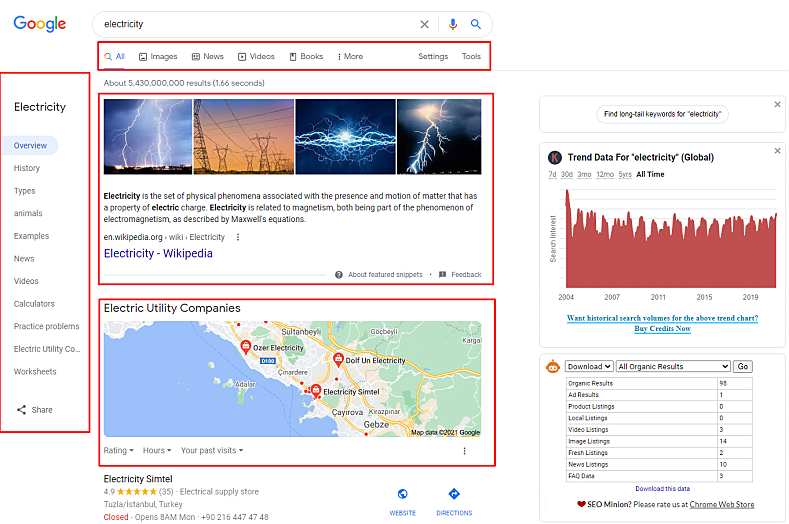Set trend range to 5yrs
Image resolution: width=789 pixels, height=524 pixels.
click(625, 175)
